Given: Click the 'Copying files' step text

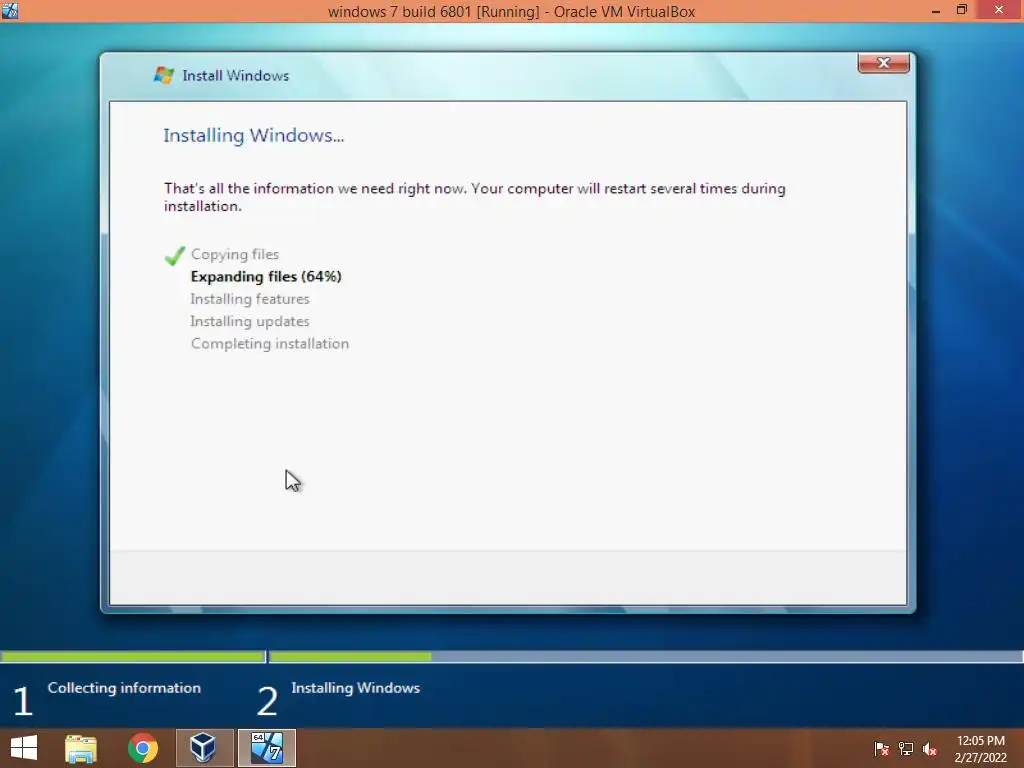Looking at the screenshot, I should [x=235, y=255].
